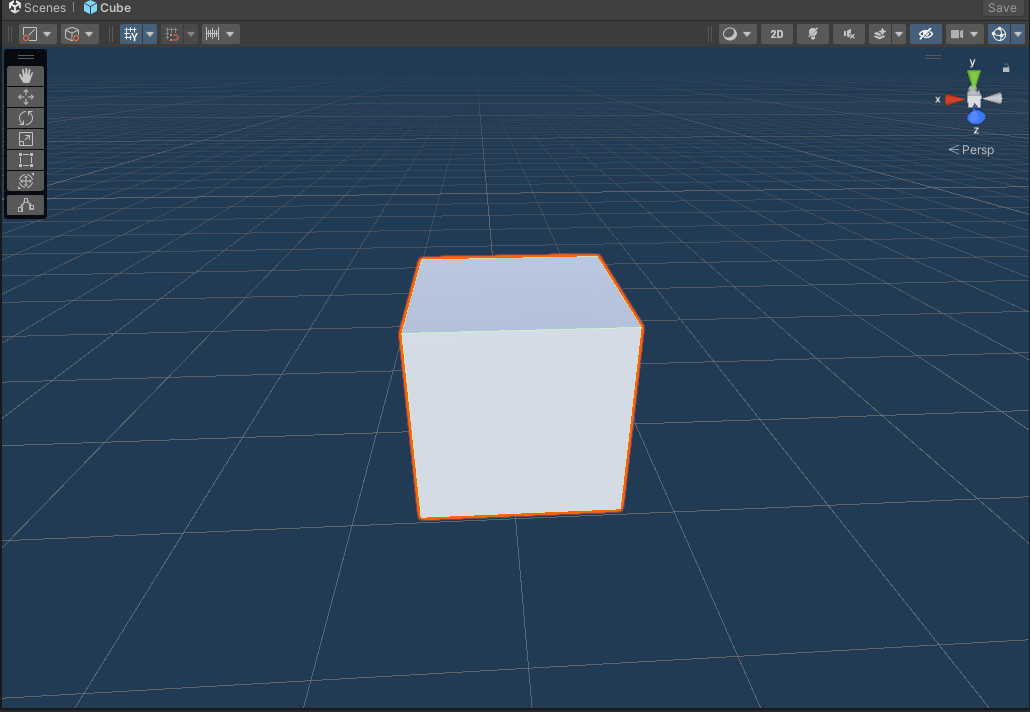Select the Move tool
The image size is (1030, 712).
pos(26,97)
